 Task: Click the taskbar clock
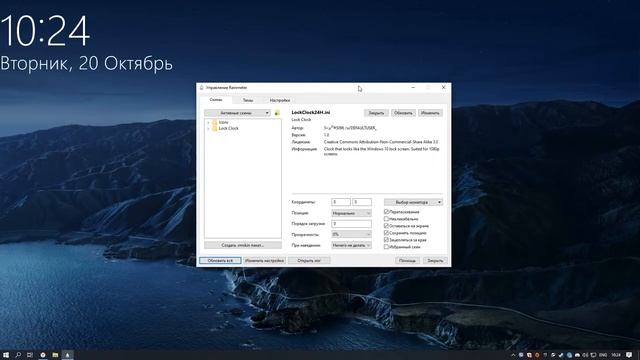pyautogui.click(x=616, y=355)
